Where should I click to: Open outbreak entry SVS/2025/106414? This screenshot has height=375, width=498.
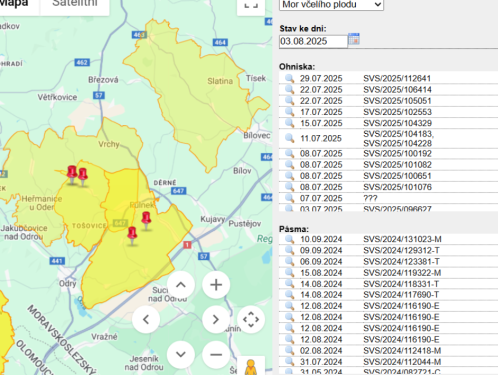(397, 90)
